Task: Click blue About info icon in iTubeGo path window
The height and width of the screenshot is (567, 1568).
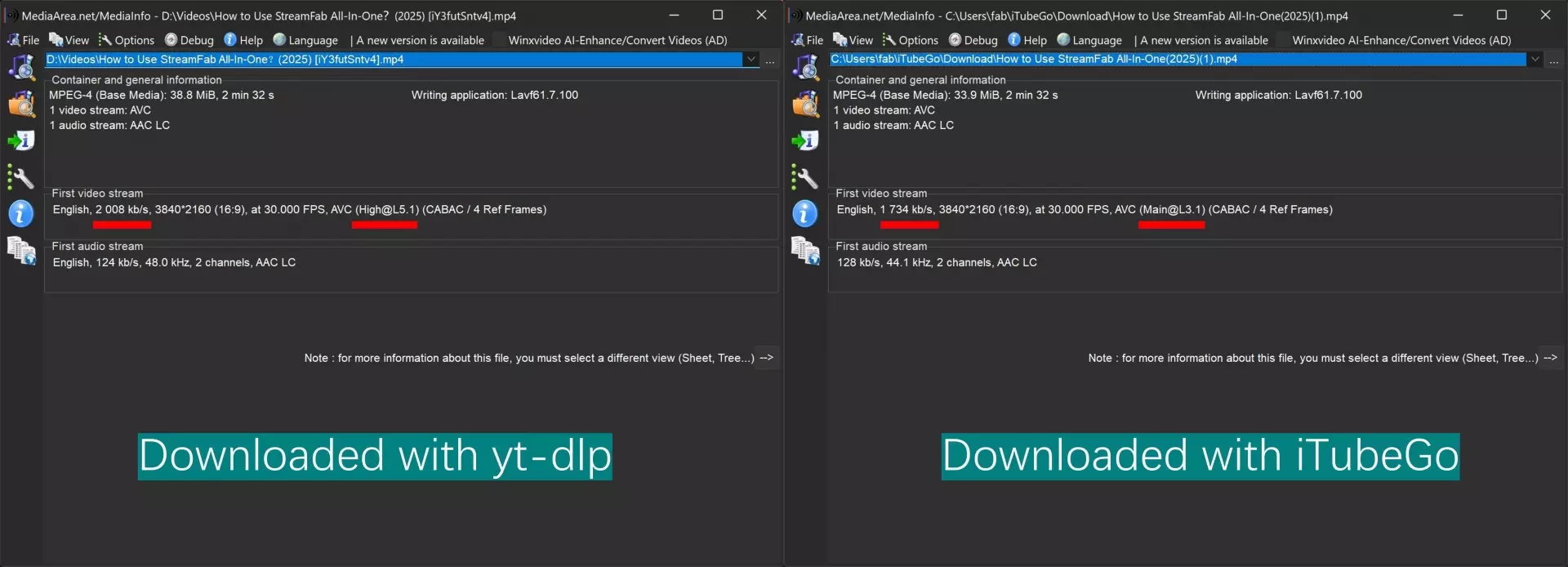Action: point(805,213)
